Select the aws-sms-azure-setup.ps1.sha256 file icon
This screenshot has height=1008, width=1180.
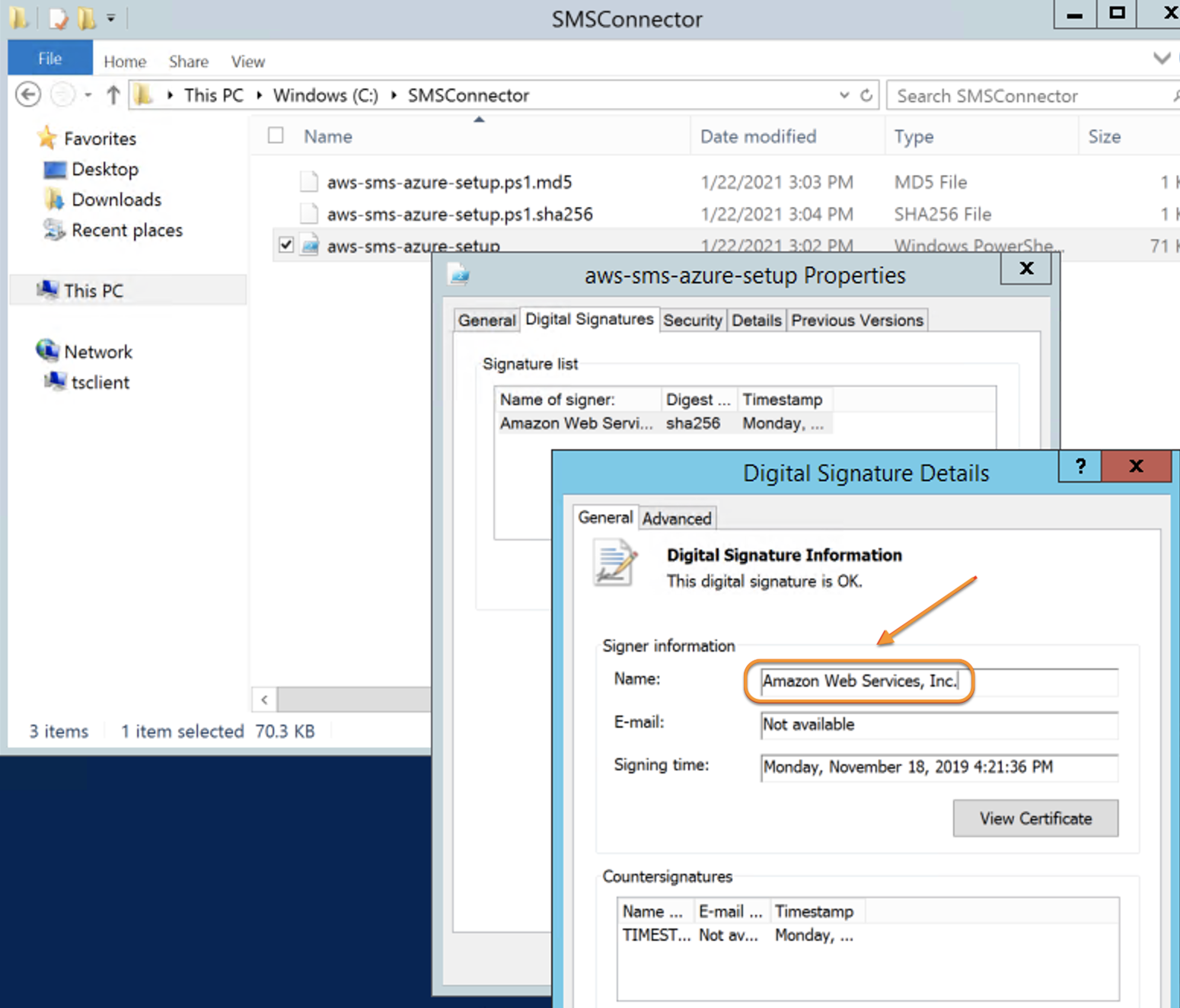click(x=309, y=214)
